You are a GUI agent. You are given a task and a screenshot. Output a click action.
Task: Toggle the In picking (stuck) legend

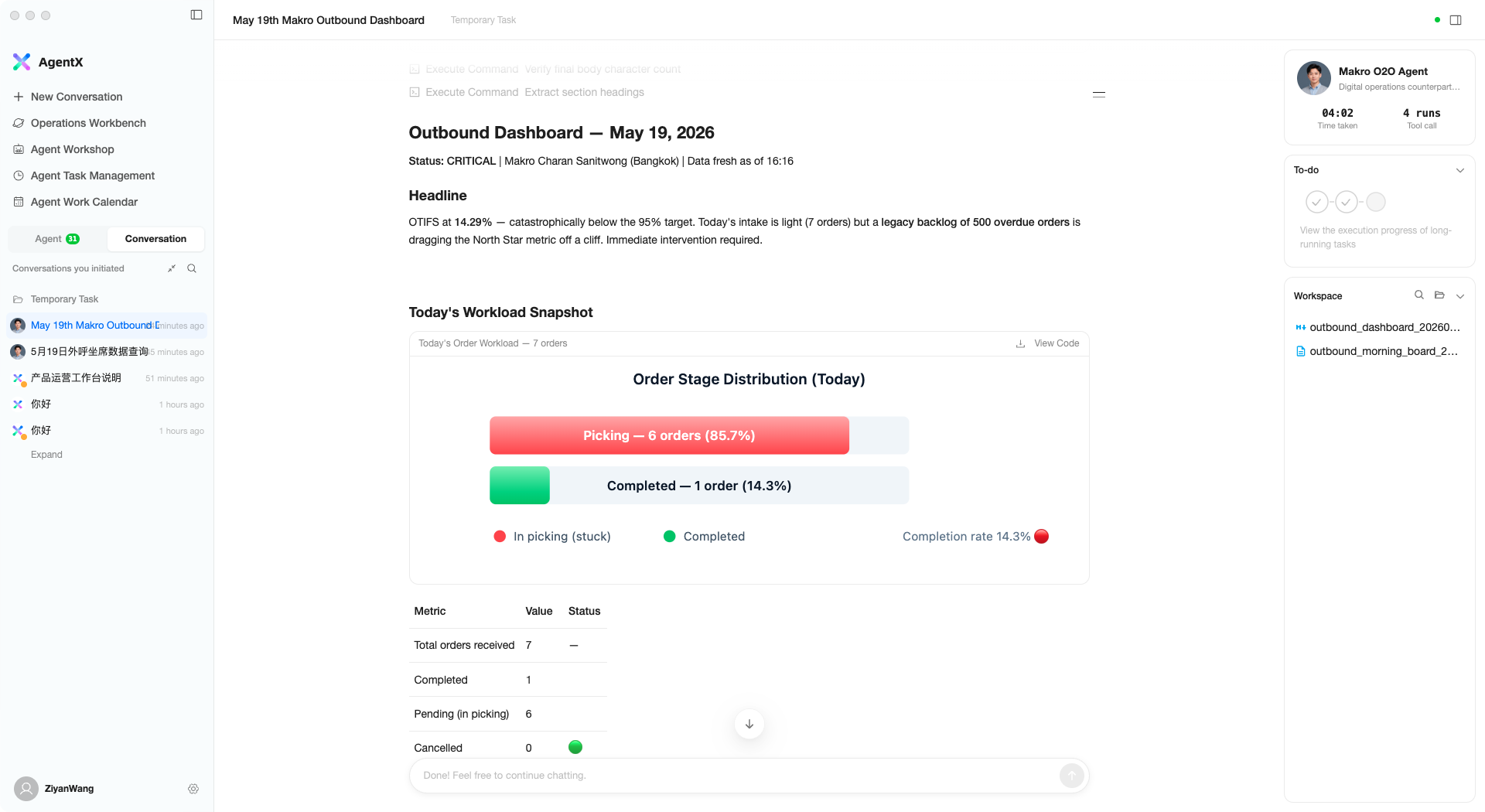pos(552,537)
